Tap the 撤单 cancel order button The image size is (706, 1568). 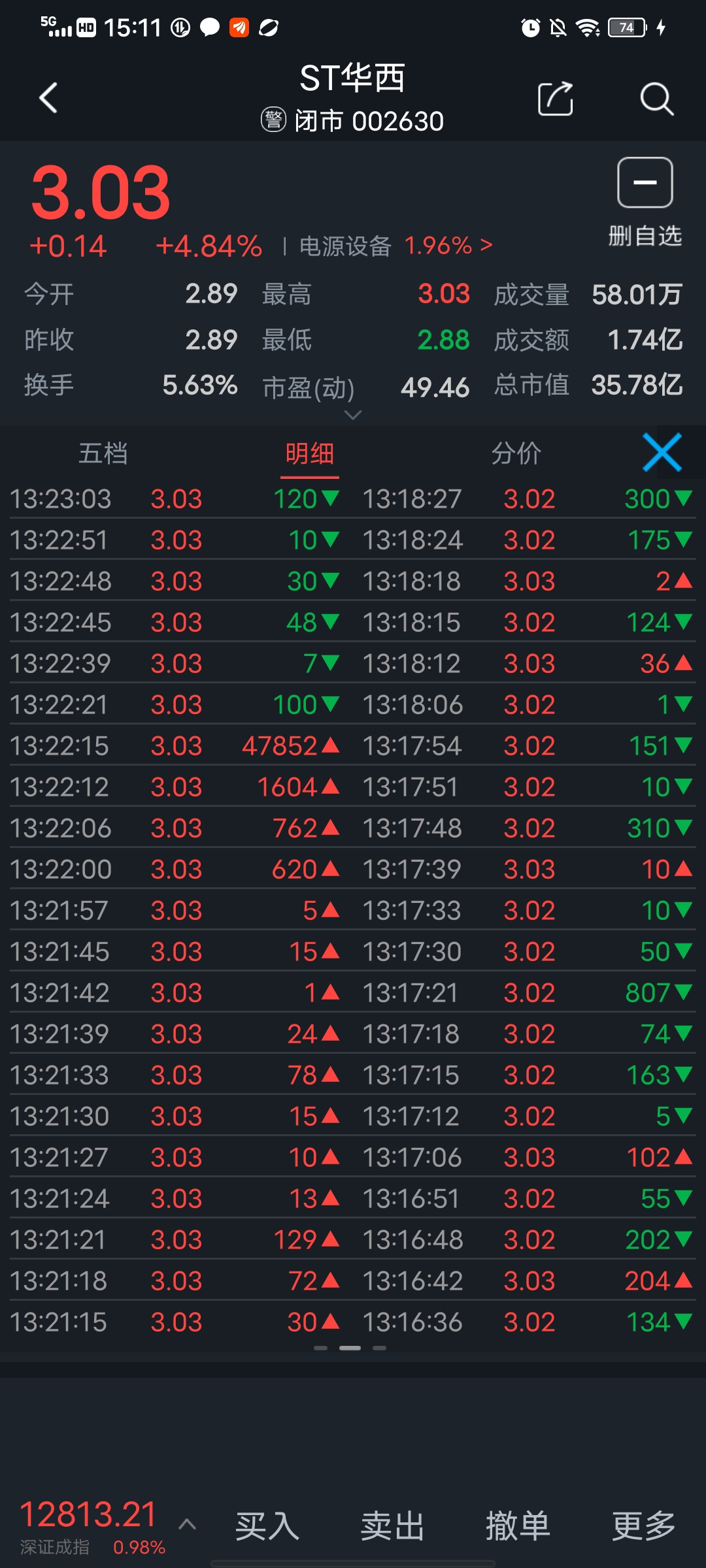click(518, 1526)
